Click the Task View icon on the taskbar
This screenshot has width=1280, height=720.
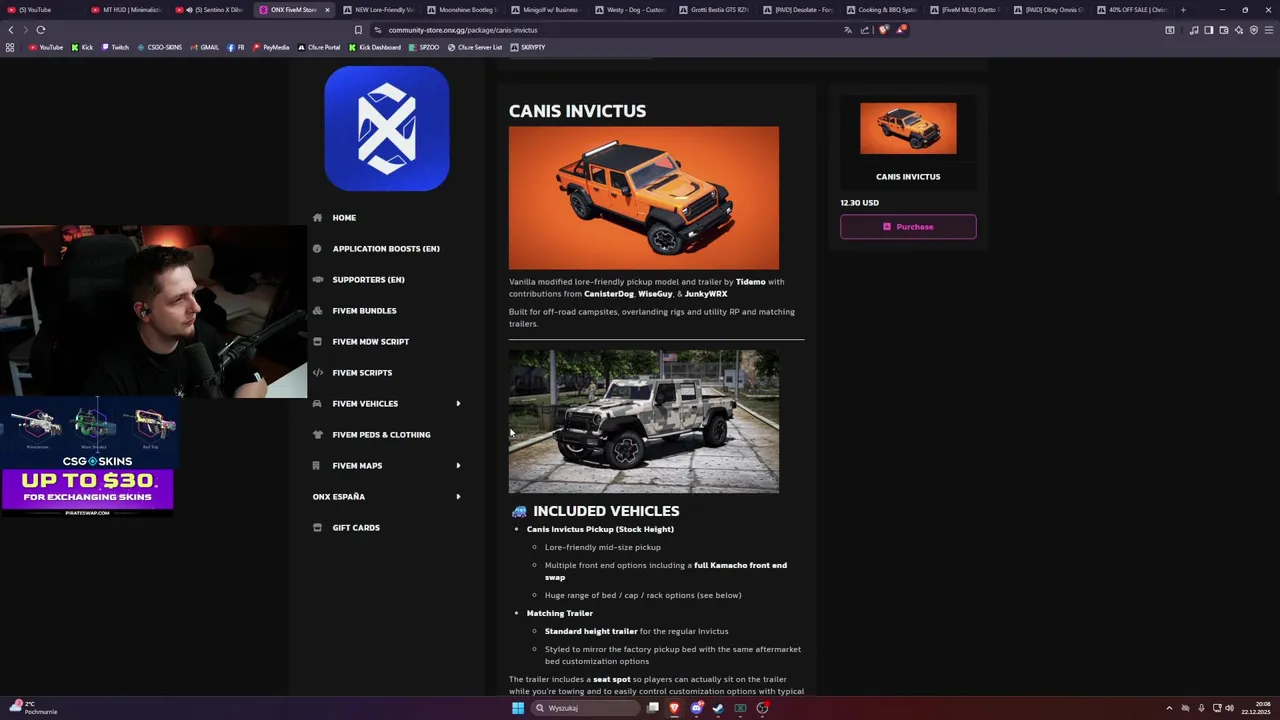click(x=652, y=708)
